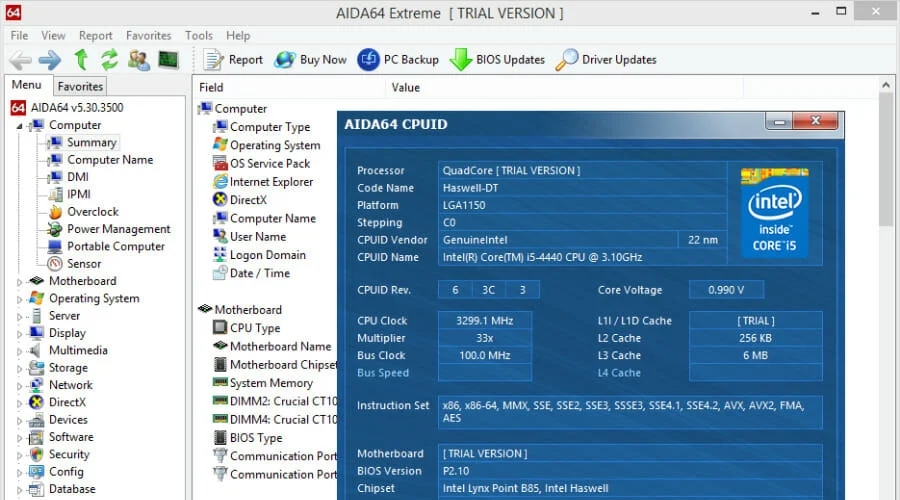Switch to the Menu tab
Viewport: 900px width, 500px height.
coord(27,85)
